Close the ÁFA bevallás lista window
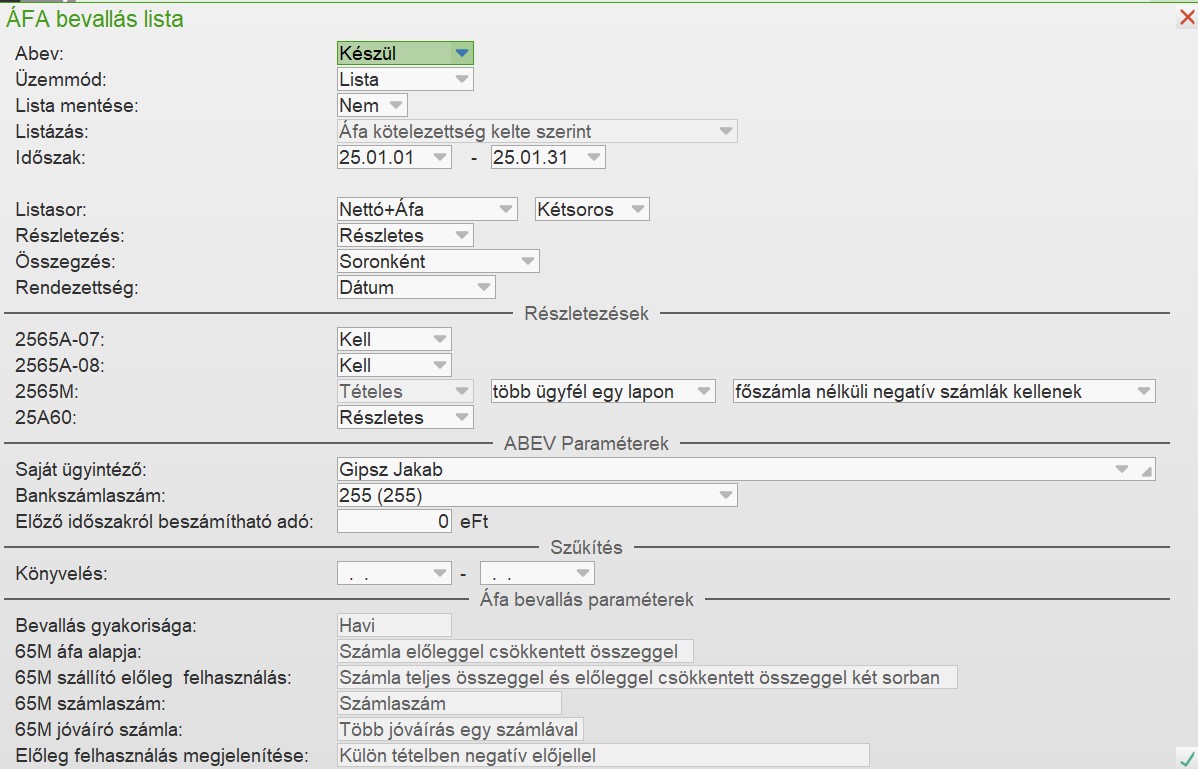 (x=1187, y=18)
